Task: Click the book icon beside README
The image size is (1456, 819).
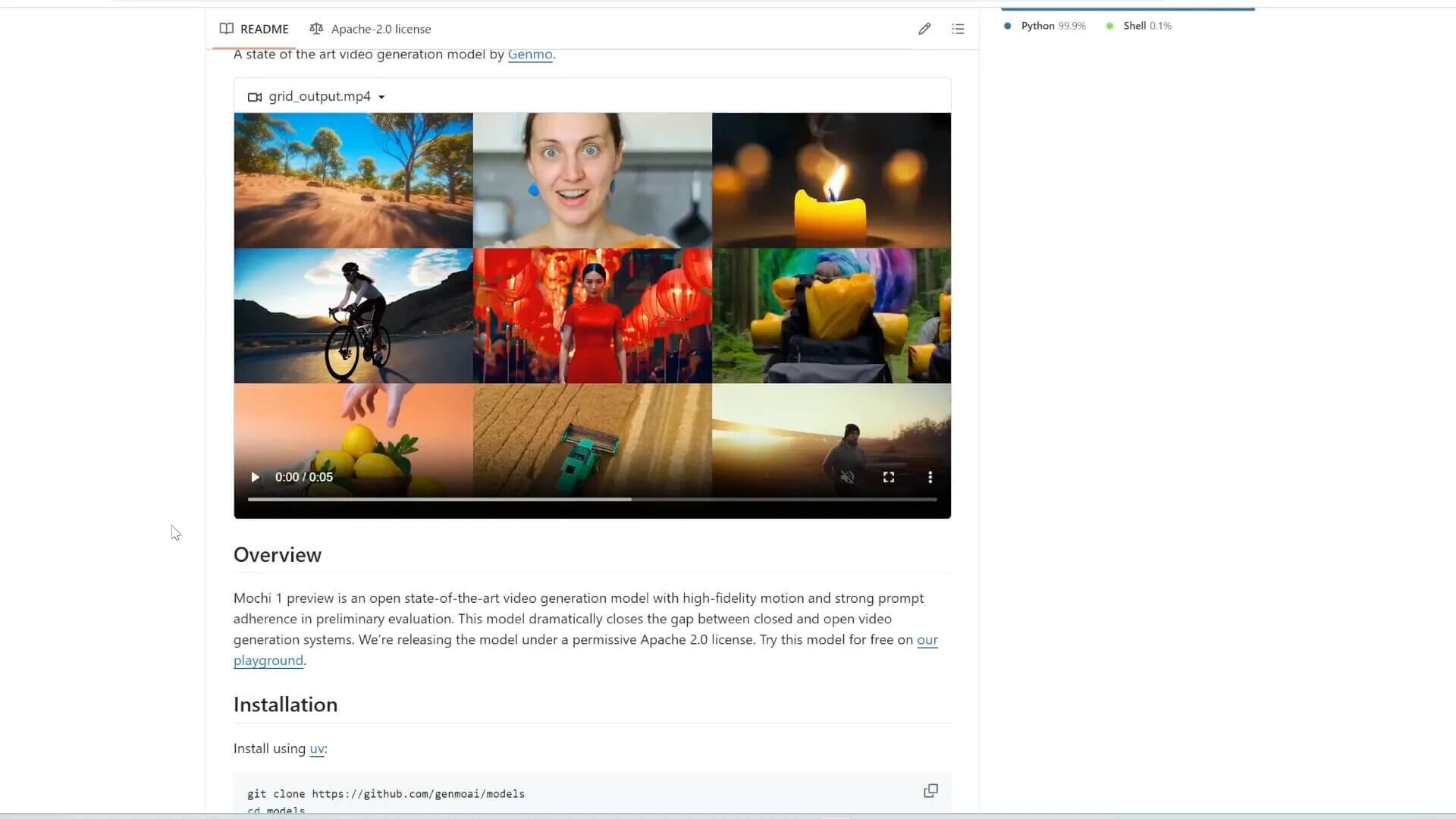Action: [x=227, y=29]
